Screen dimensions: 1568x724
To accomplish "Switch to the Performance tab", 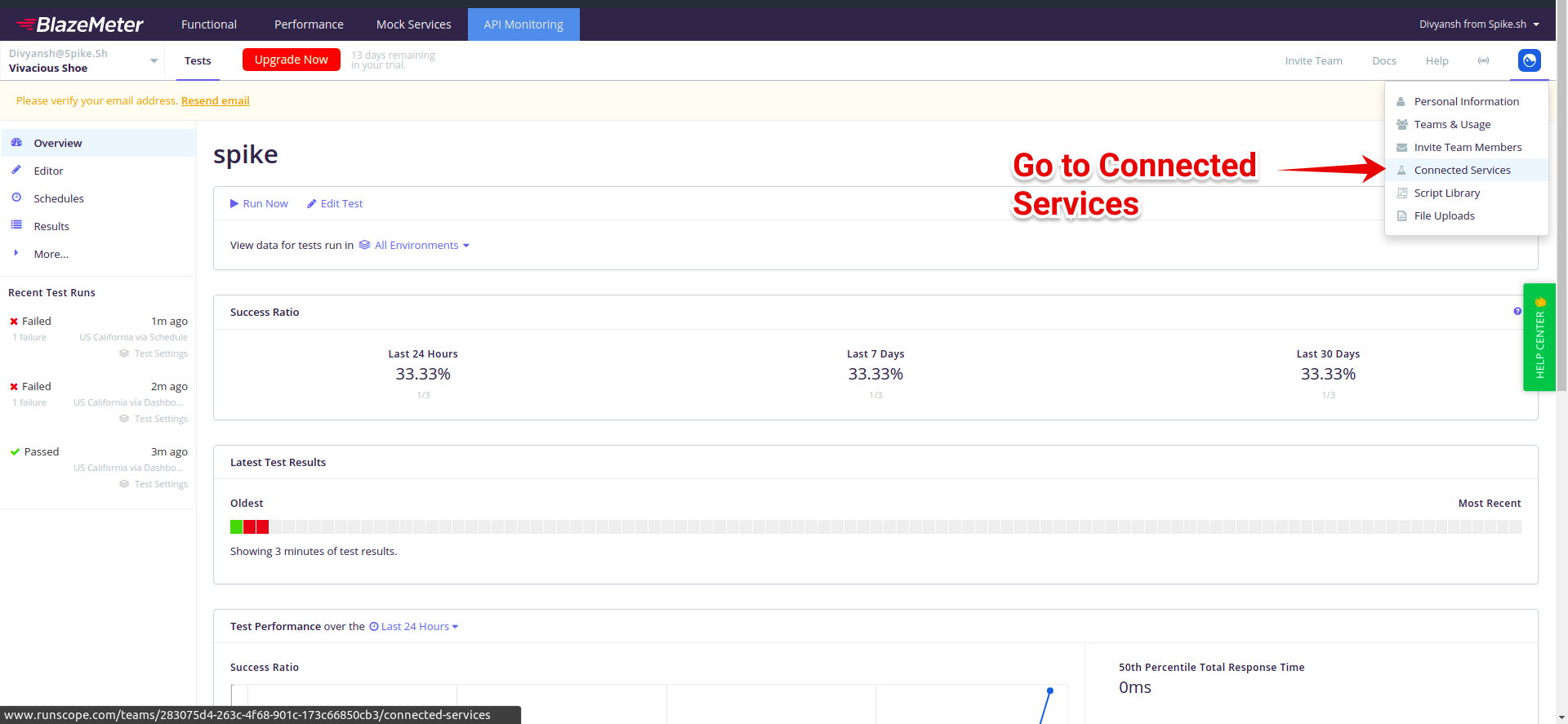I will 309,24.
